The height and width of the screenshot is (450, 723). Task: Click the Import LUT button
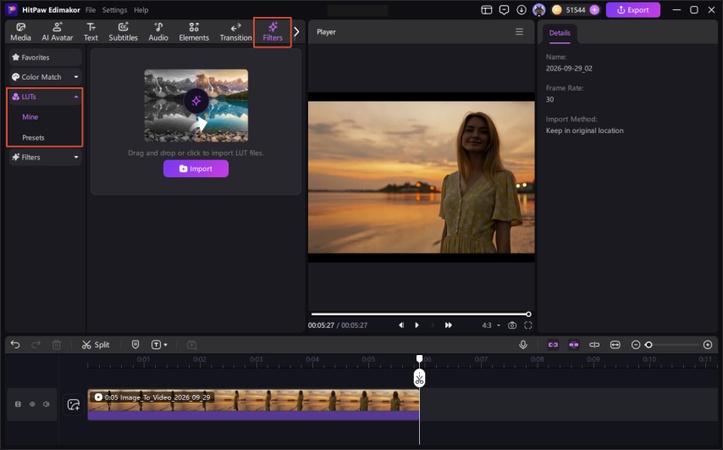(x=196, y=169)
